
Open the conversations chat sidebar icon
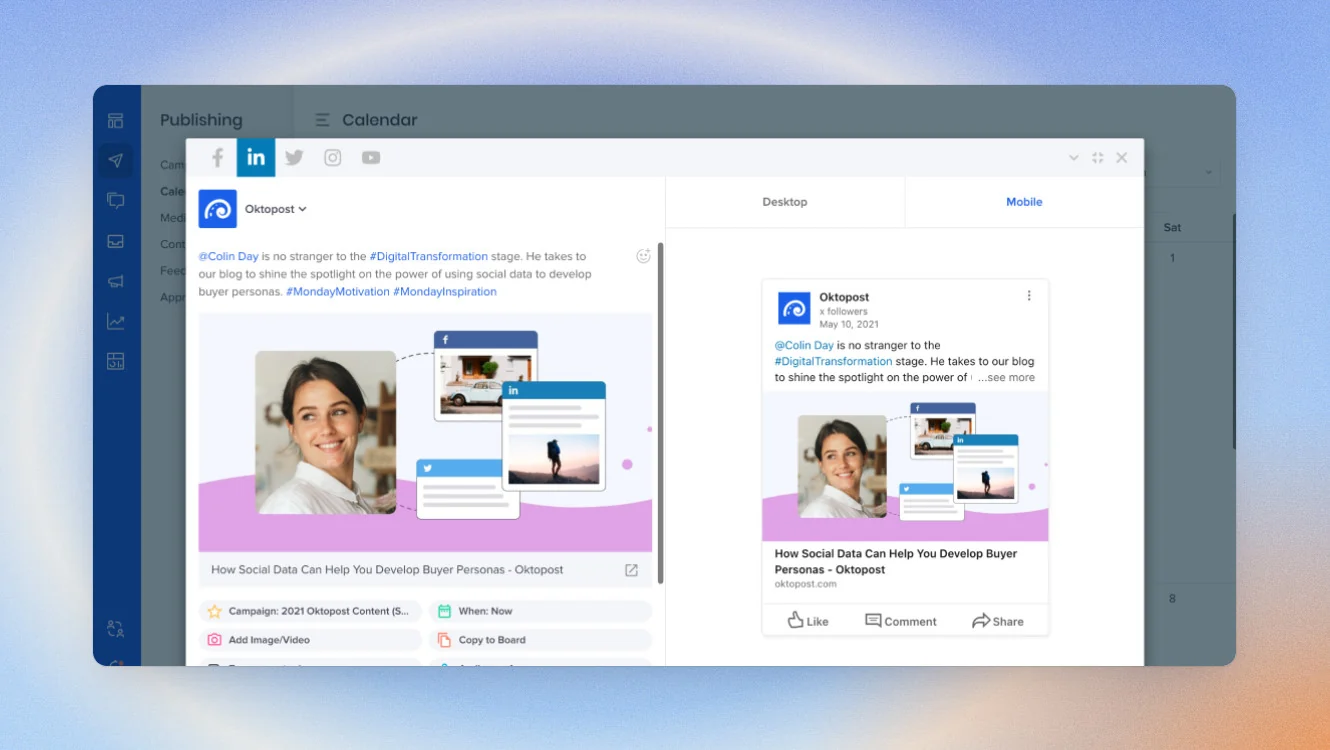[116, 201]
